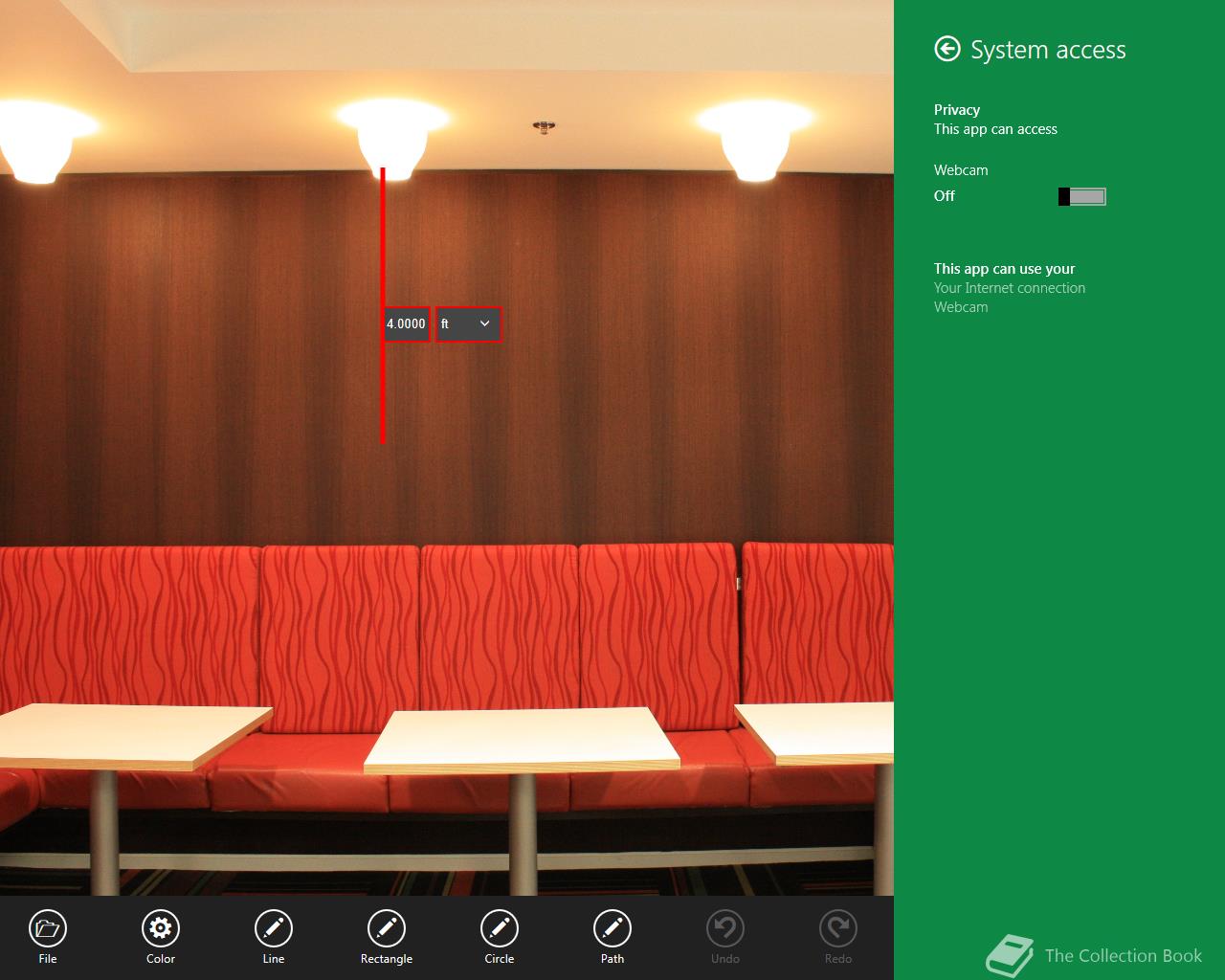Click 'This app can access' text
Image resolution: width=1225 pixels, height=980 pixels.
click(x=995, y=129)
